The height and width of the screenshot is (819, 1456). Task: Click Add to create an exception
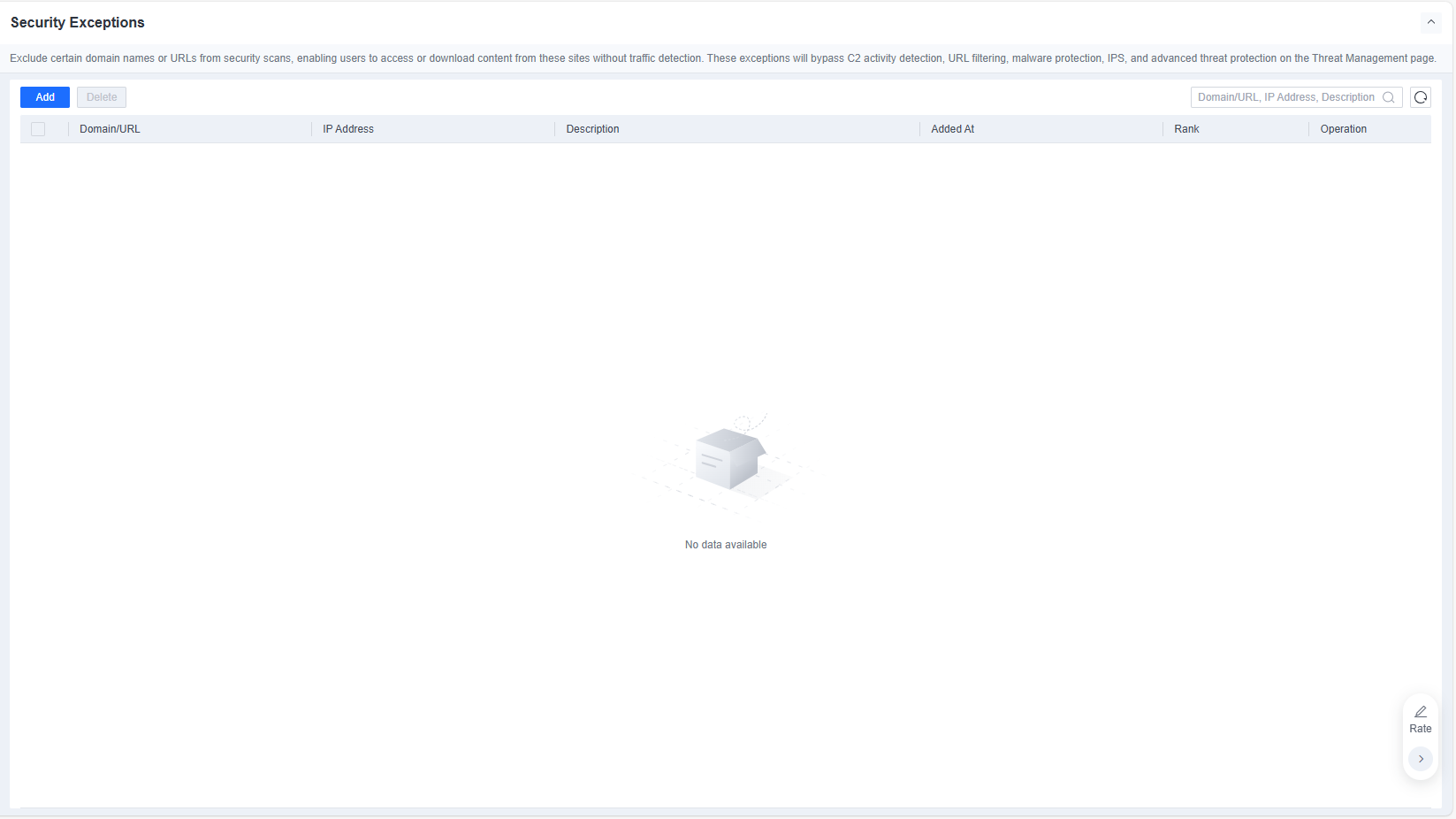tap(45, 97)
